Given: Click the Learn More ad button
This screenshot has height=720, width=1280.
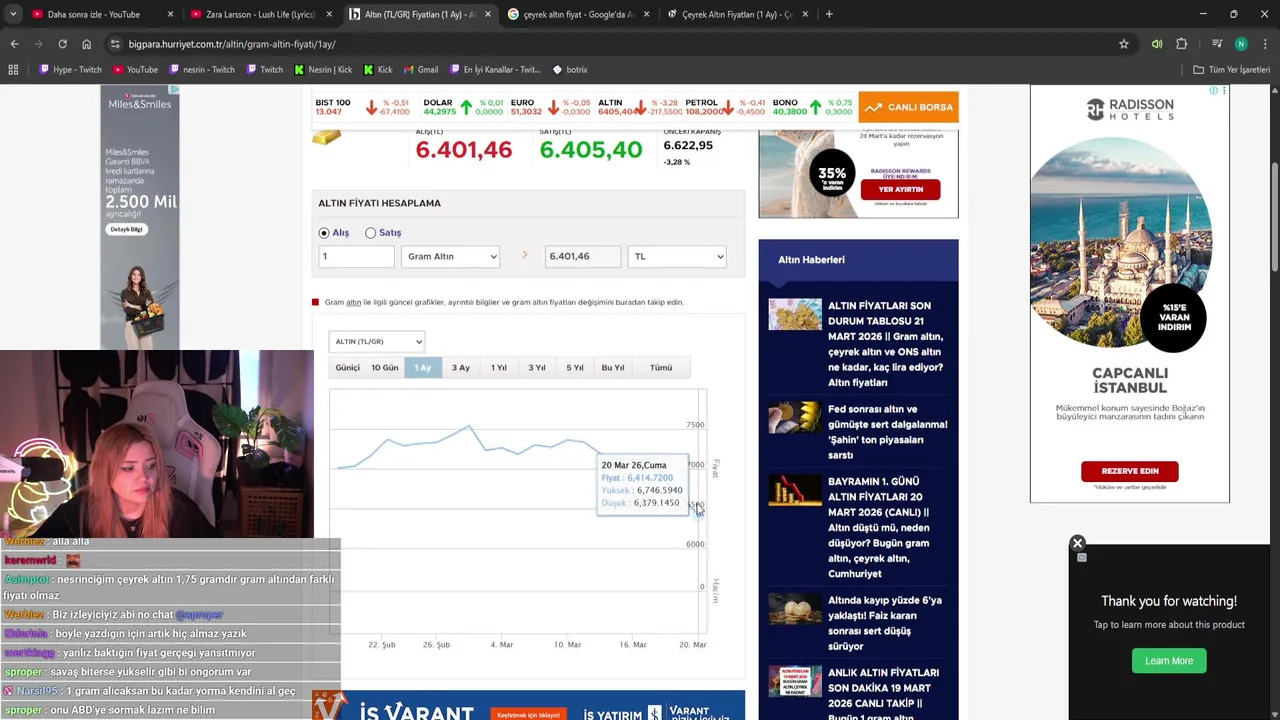Looking at the screenshot, I should (x=1169, y=661).
